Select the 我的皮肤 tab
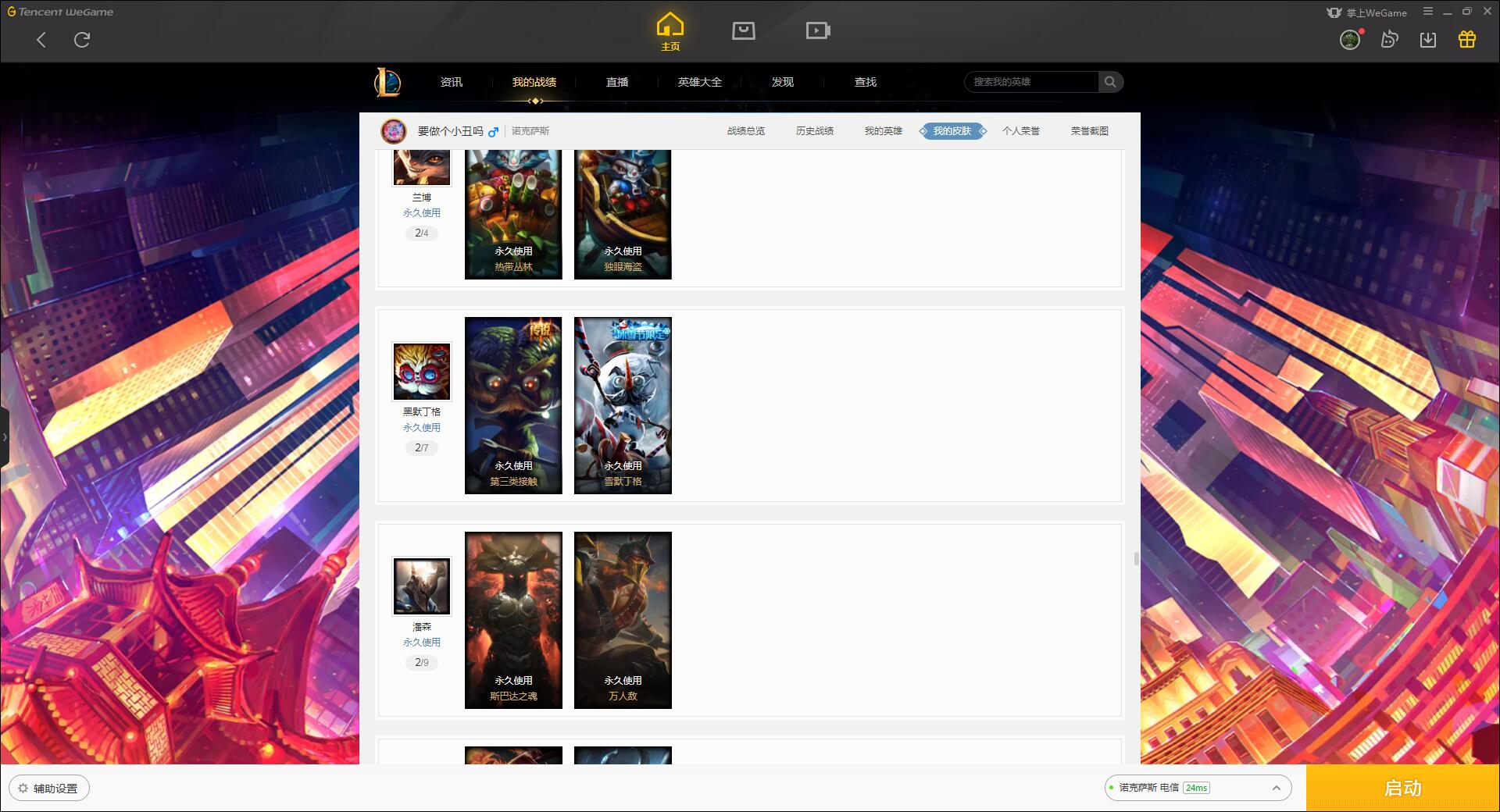 (952, 131)
